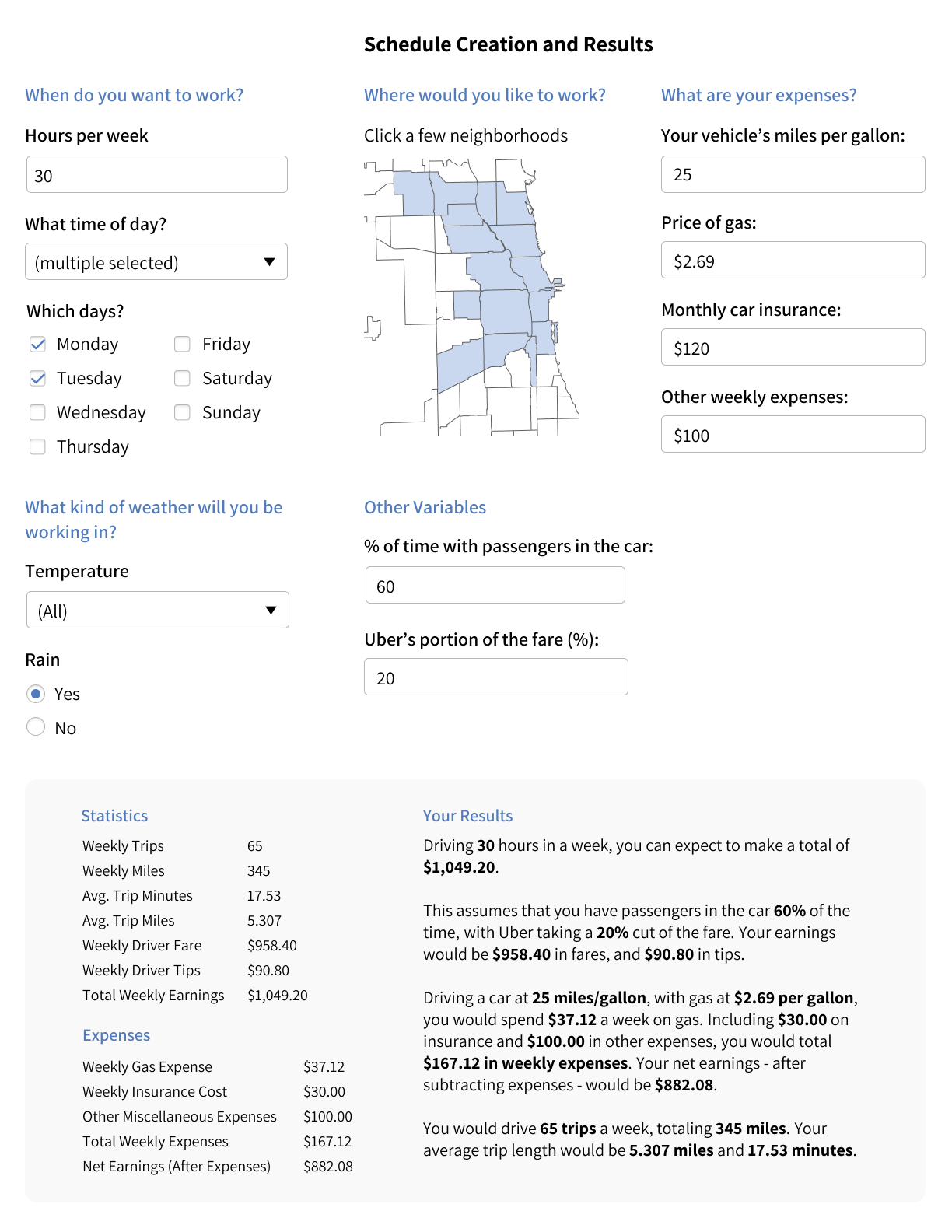Check the Wednesday checkbox
The image size is (952, 1232).
[x=37, y=412]
